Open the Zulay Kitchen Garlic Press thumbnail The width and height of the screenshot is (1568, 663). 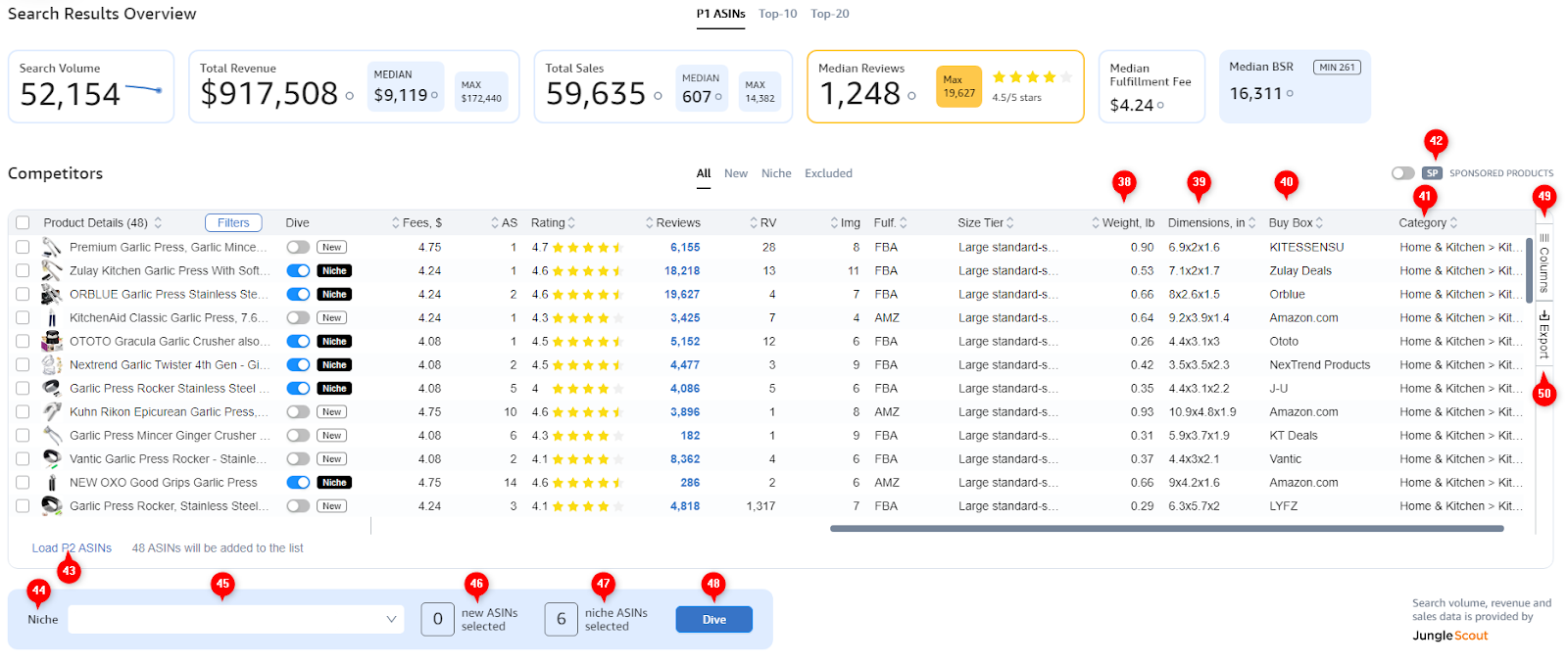click(52, 270)
